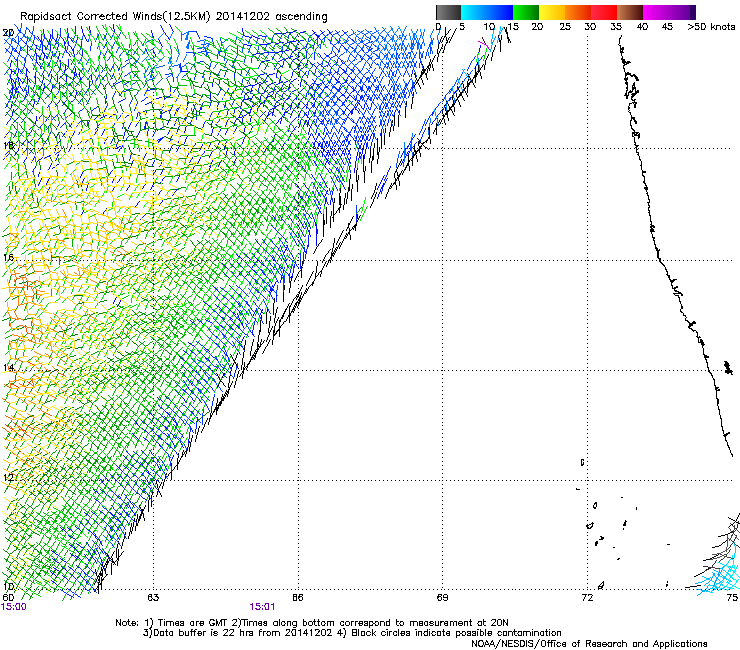Click the latitude label '18'
740x650 pixels.
point(8,145)
